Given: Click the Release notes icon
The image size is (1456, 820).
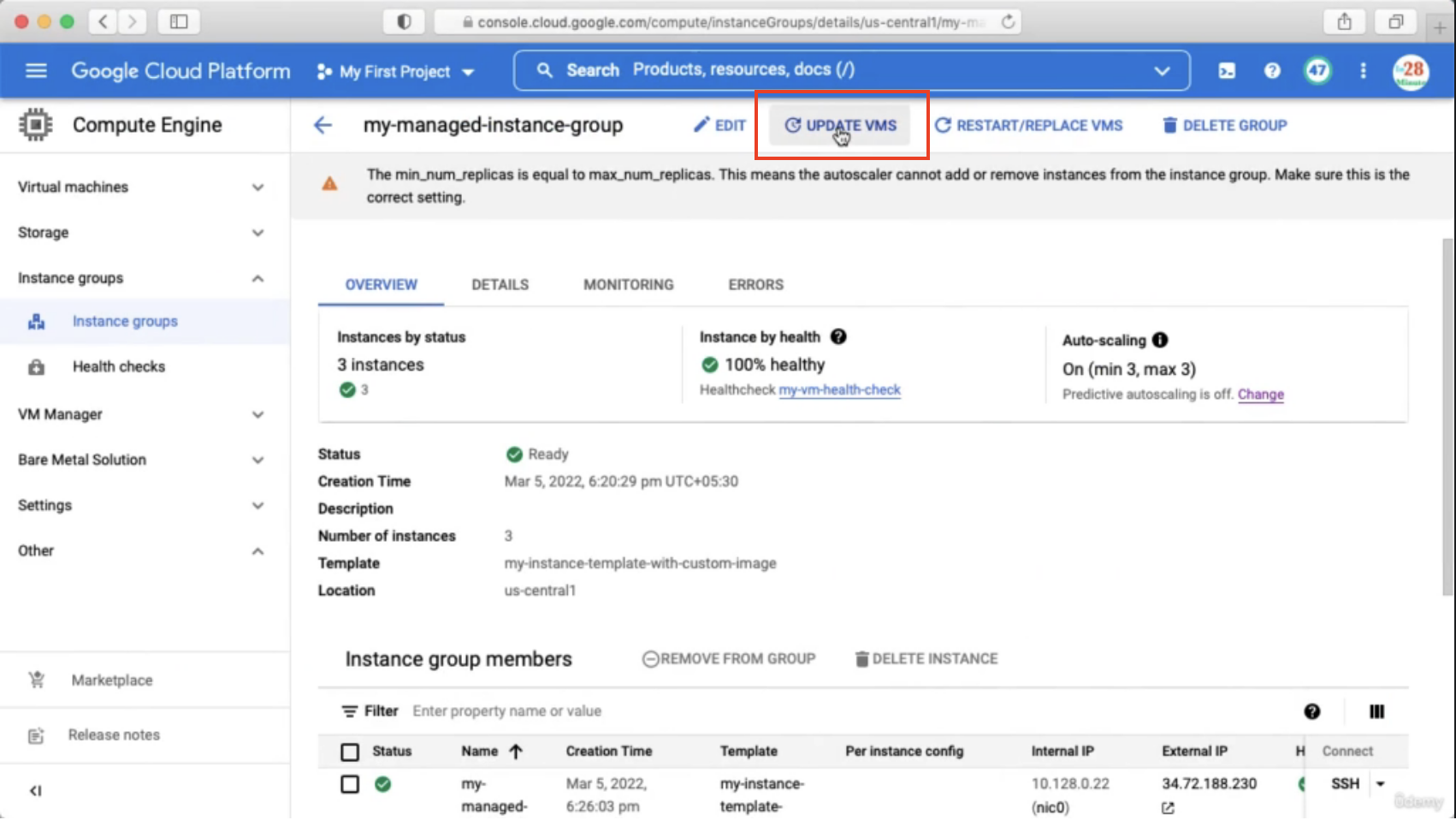Looking at the screenshot, I should pos(36,735).
